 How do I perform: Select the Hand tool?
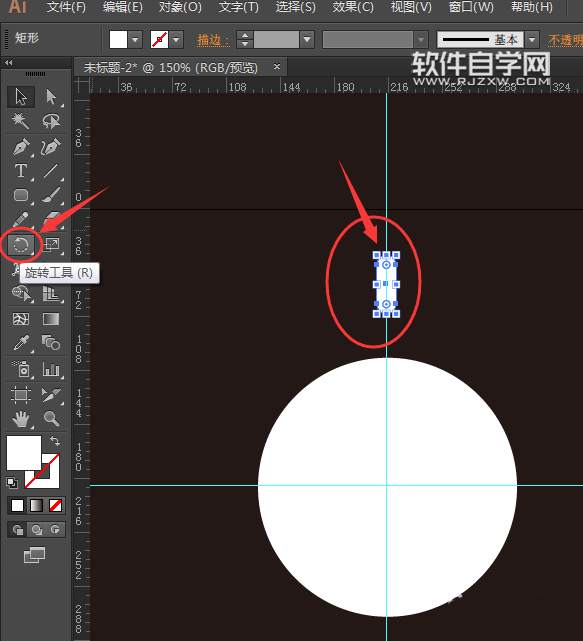pos(20,419)
